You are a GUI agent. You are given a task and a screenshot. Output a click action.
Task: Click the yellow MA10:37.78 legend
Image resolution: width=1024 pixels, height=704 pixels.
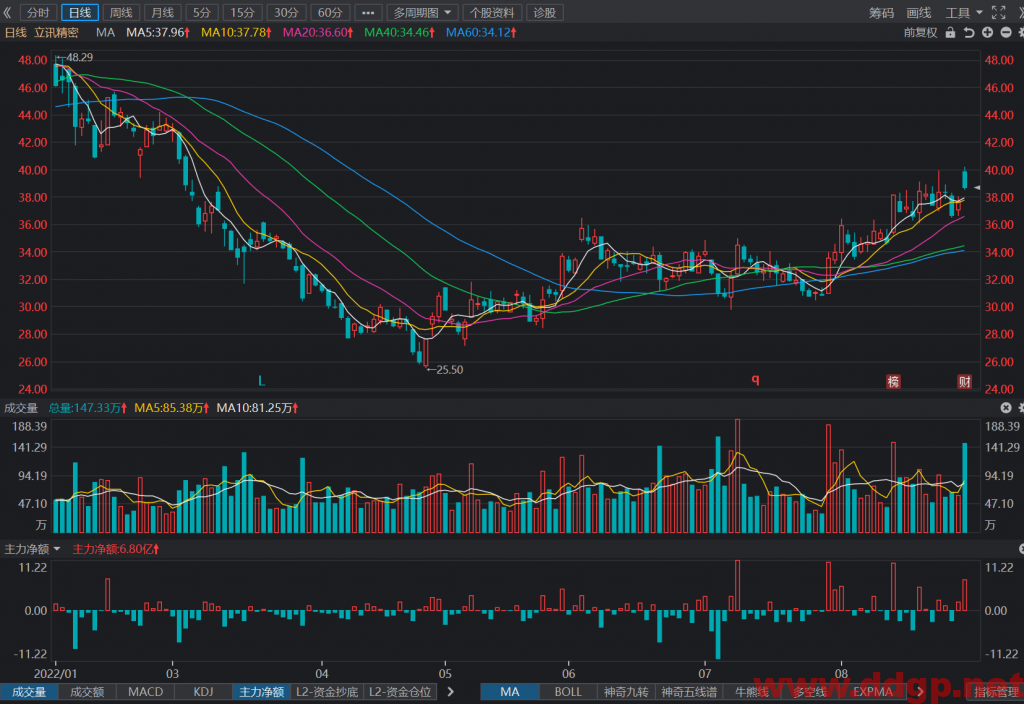pyautogui.click(x=236, y=33)
